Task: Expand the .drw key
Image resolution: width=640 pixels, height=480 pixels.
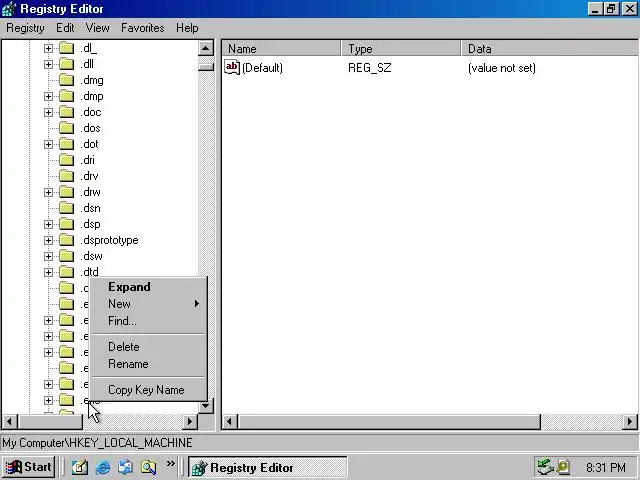Action: (x=48, y=192)
